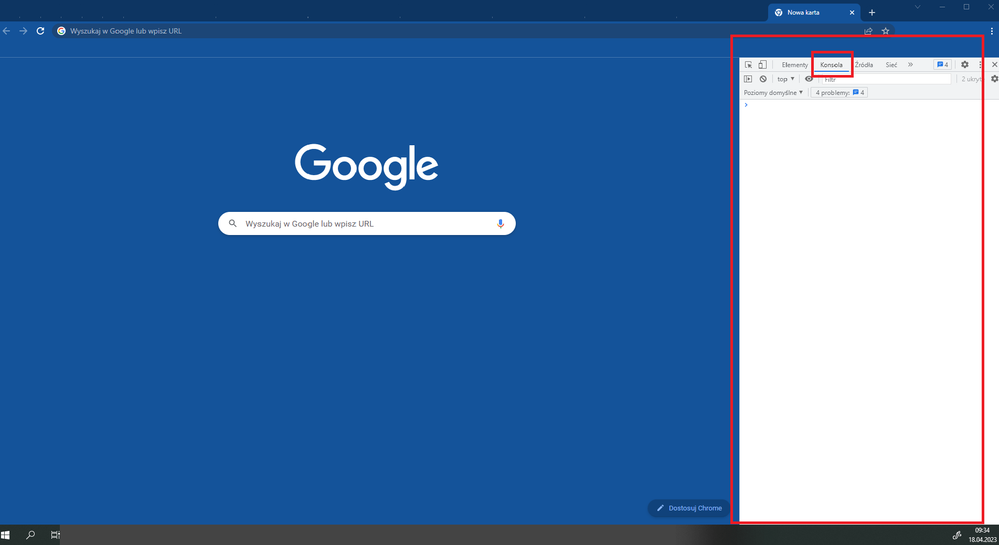The height and width of the screenshot is (545, 999).
Task: Show the console sidebar panel icon
Action: [x=748, y=79]
